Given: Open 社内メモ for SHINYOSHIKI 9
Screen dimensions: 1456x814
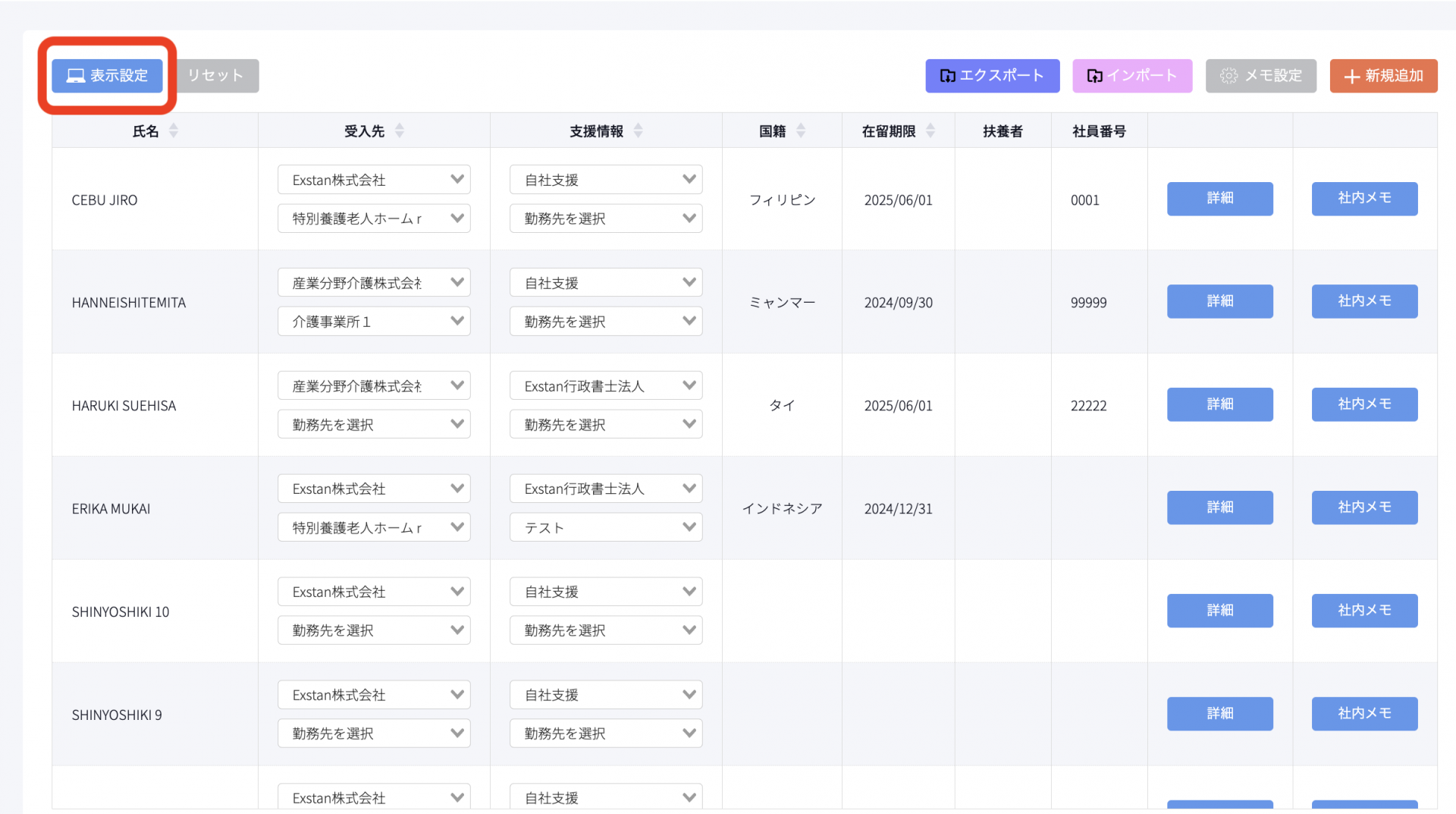Looking at the screenshot, I should click(x=1364, y=714).
